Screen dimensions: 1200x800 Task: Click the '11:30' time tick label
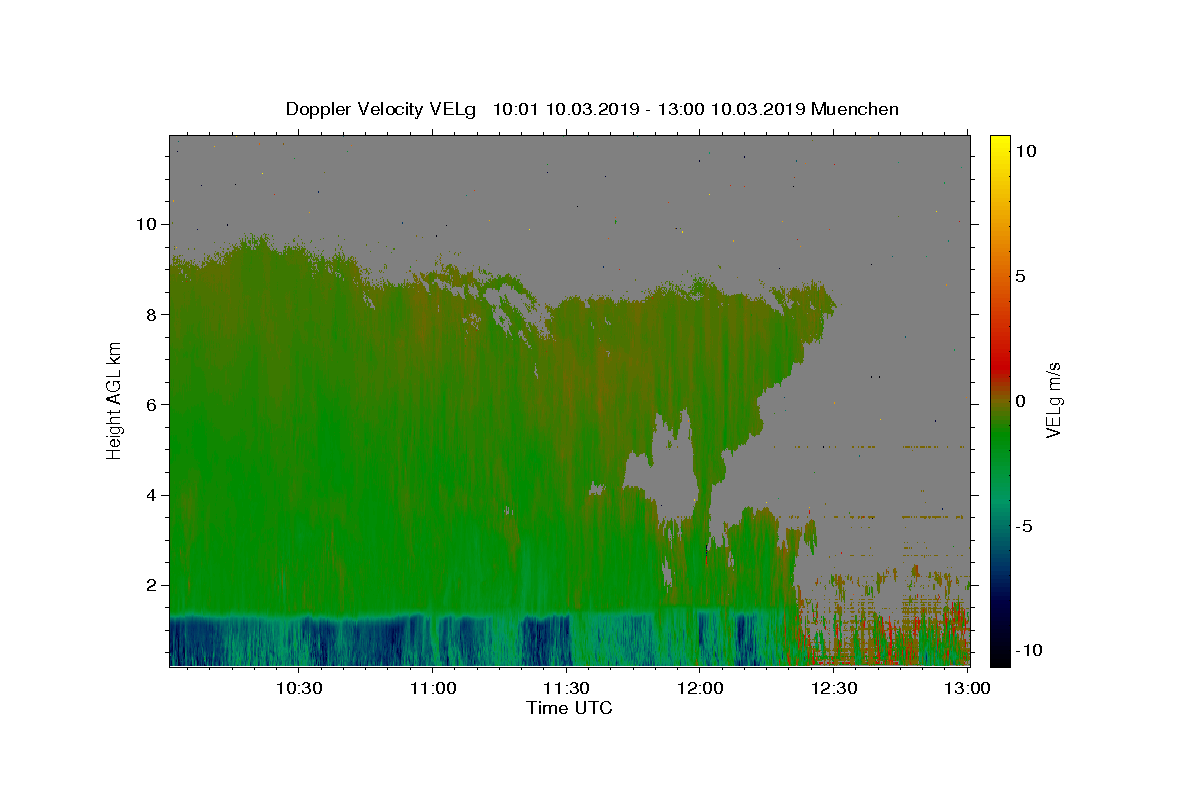566,689
